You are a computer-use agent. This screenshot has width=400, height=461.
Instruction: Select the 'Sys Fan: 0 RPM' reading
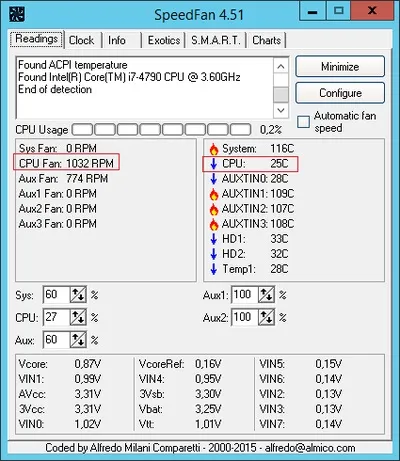point(58,148)
